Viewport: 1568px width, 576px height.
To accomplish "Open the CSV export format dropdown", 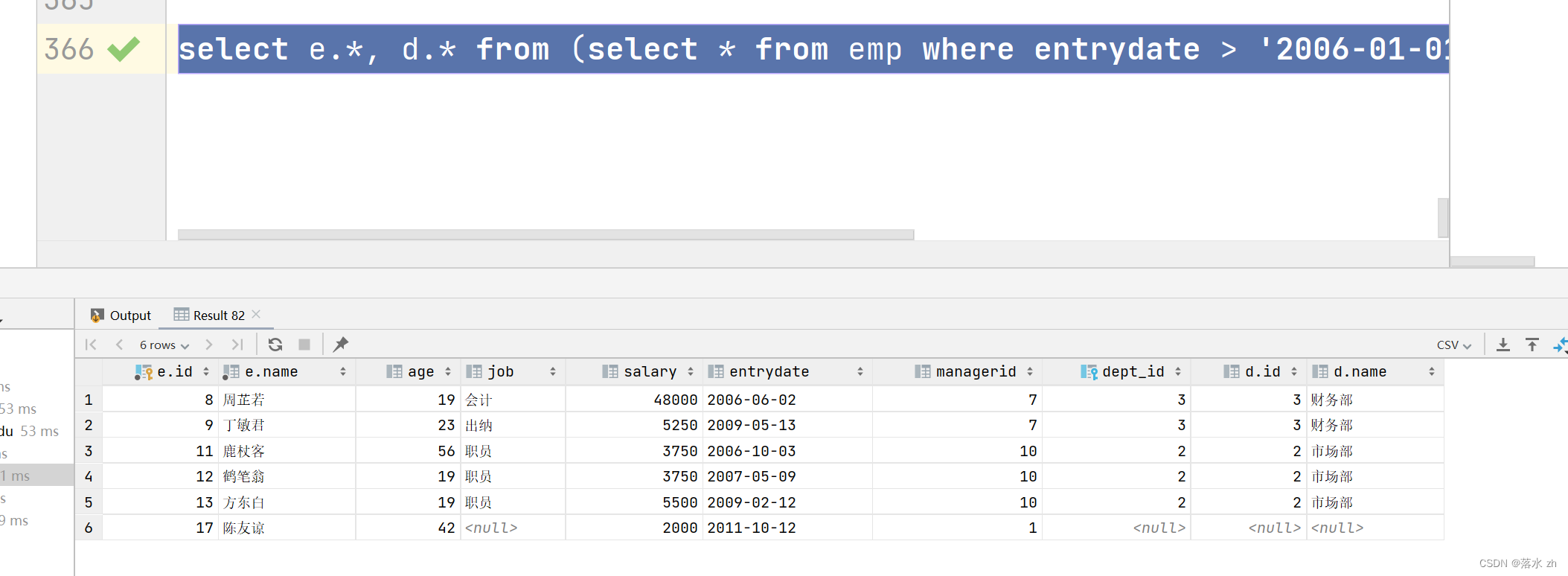I will click(1454, 345).
